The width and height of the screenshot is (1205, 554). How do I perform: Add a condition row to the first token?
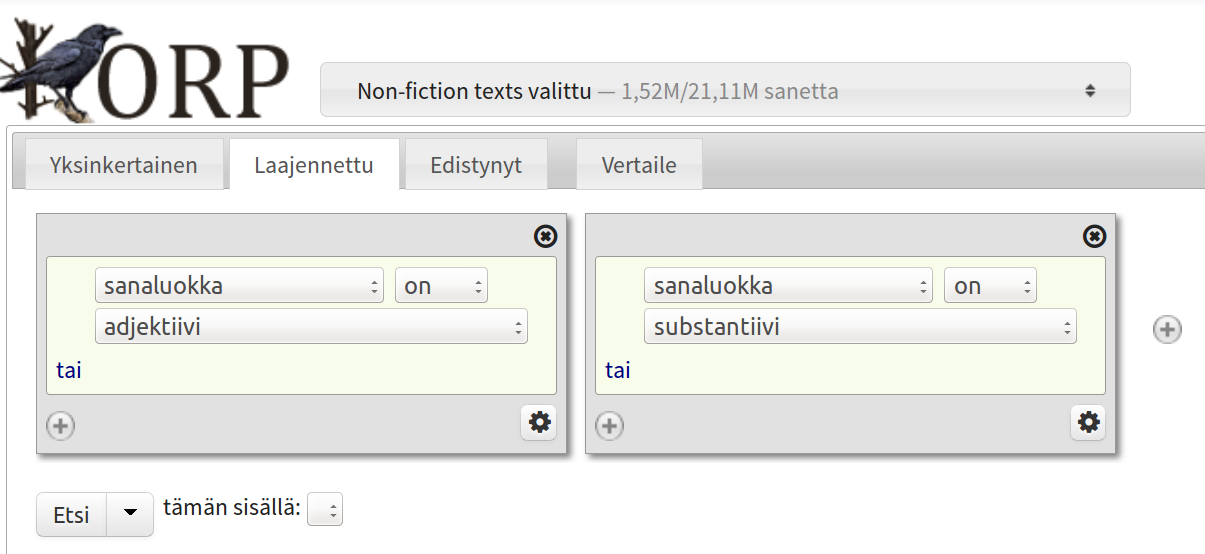click(x=61, y=426)
